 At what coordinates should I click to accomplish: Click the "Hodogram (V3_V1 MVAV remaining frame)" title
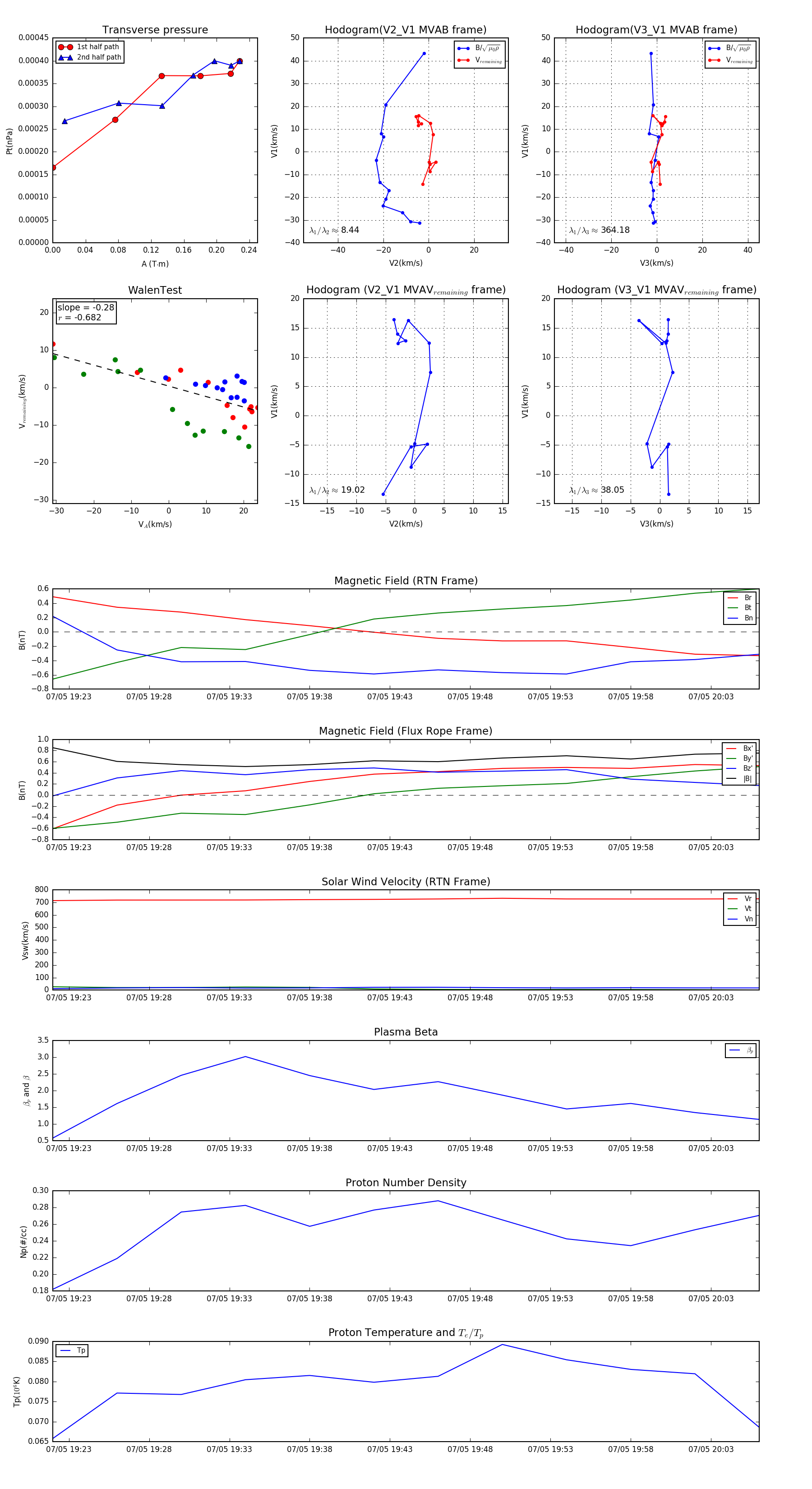(656, 290)
